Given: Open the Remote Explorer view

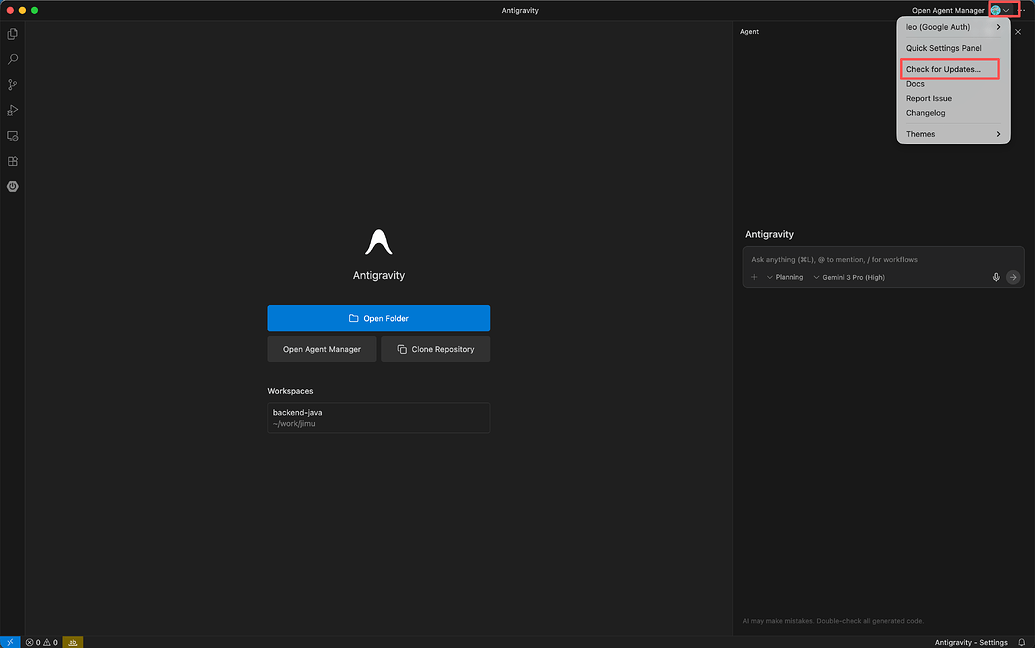Looking at the screenshot, I should click(x=13, y=136).
